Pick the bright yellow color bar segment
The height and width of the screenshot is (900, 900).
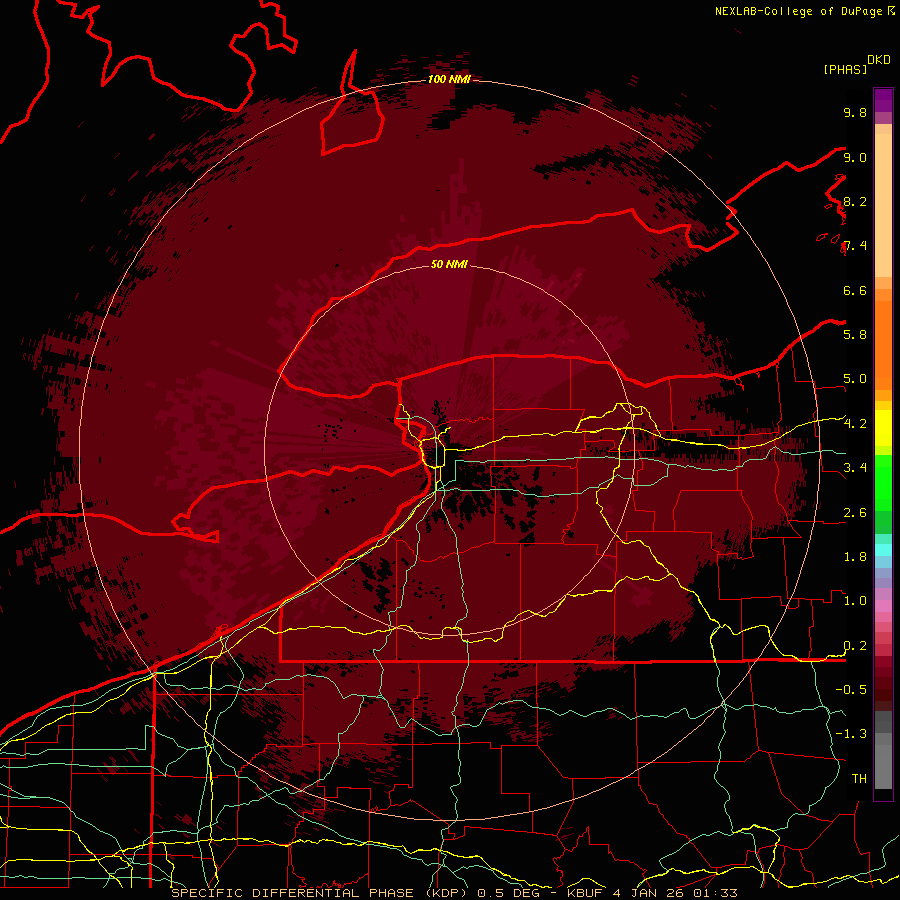[883, 428]
